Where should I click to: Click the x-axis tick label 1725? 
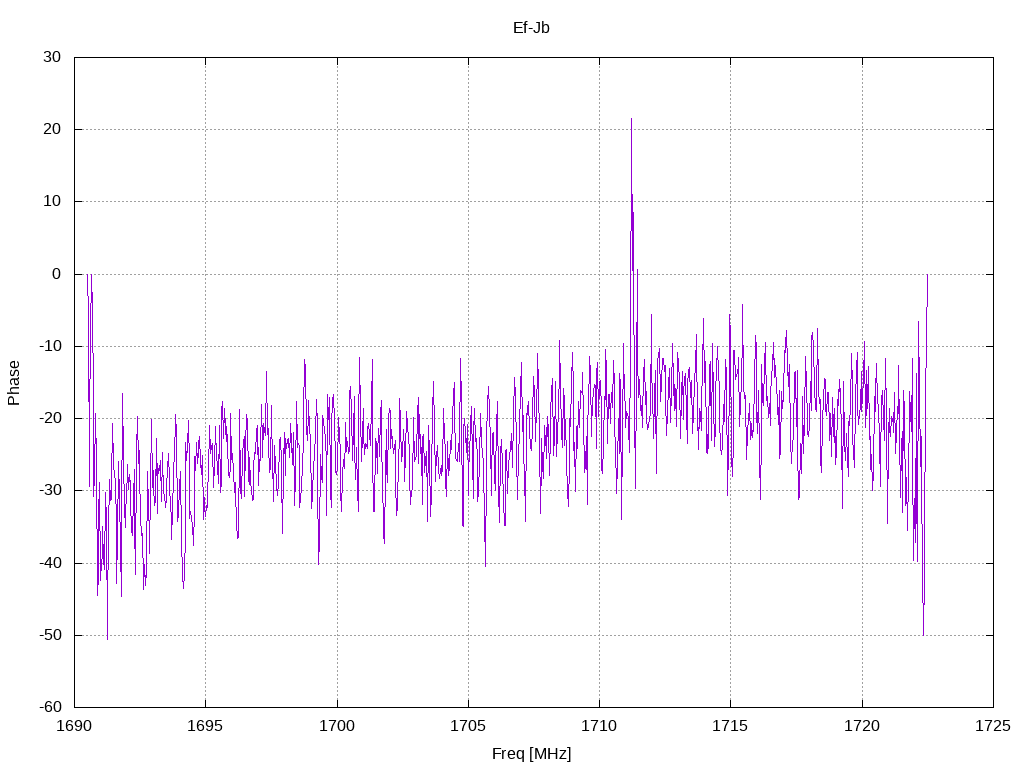993,726
